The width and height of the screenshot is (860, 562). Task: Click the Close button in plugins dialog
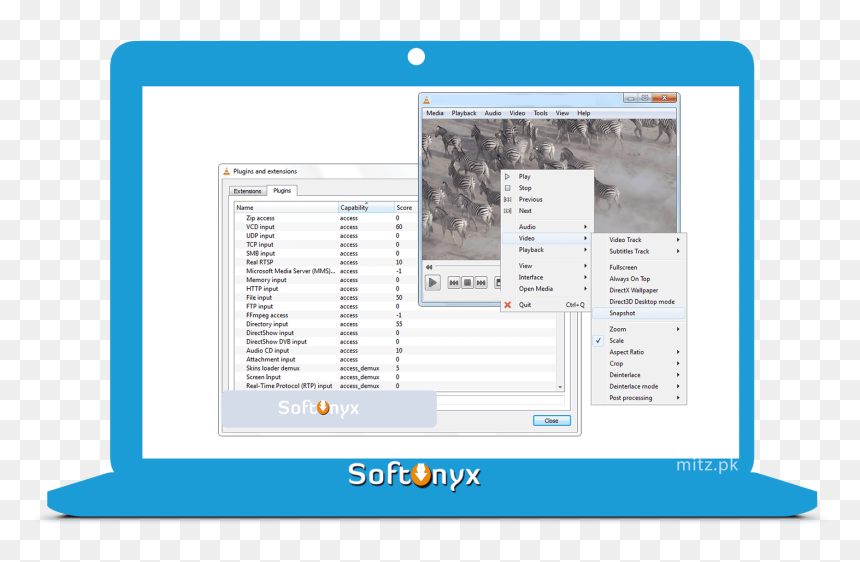[x=552, y=421]
